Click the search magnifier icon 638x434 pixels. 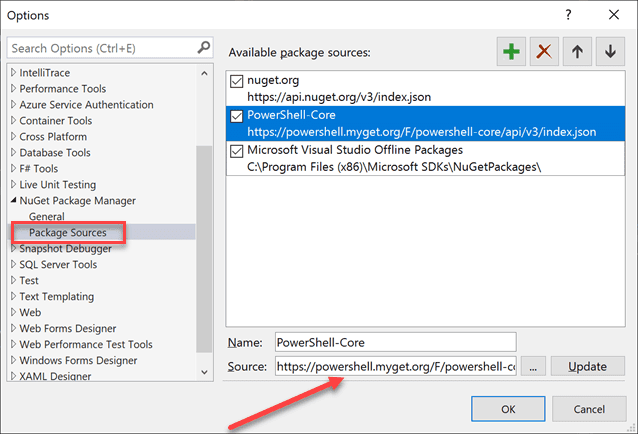(204, 48)
